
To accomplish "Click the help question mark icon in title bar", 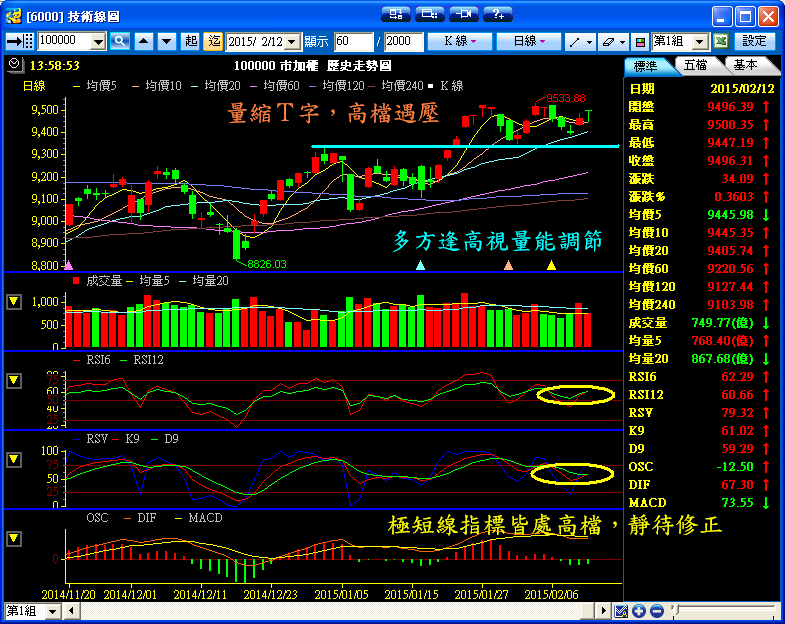I will pos(497,14).
